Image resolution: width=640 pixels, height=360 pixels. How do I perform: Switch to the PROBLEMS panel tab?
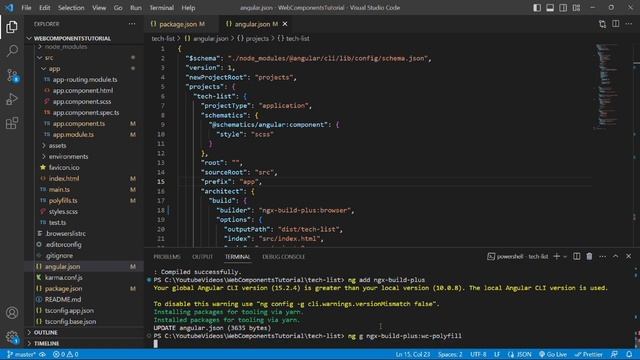[x=167, y=257]
